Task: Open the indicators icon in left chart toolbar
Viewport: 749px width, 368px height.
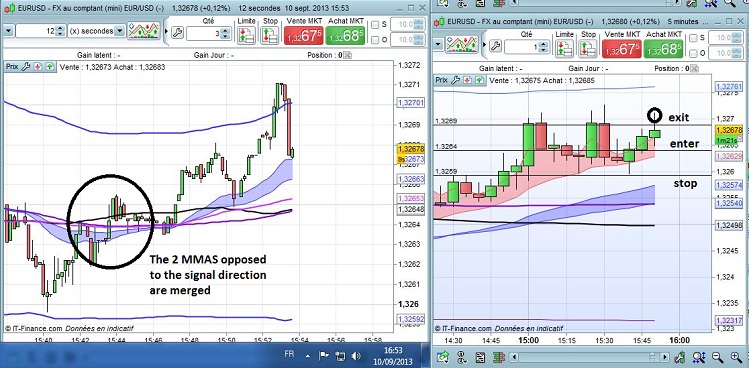Action: click(144, 32)
